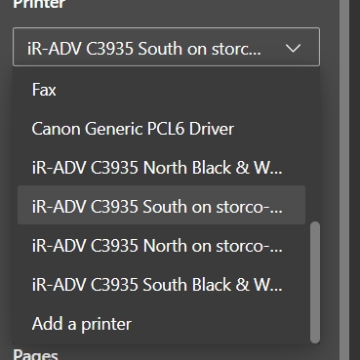Image resolution: width=360 pixels, height=360 pixels.
Task: Click the chevron arrow of the Printer dropdown
Action: click(294, 48)
